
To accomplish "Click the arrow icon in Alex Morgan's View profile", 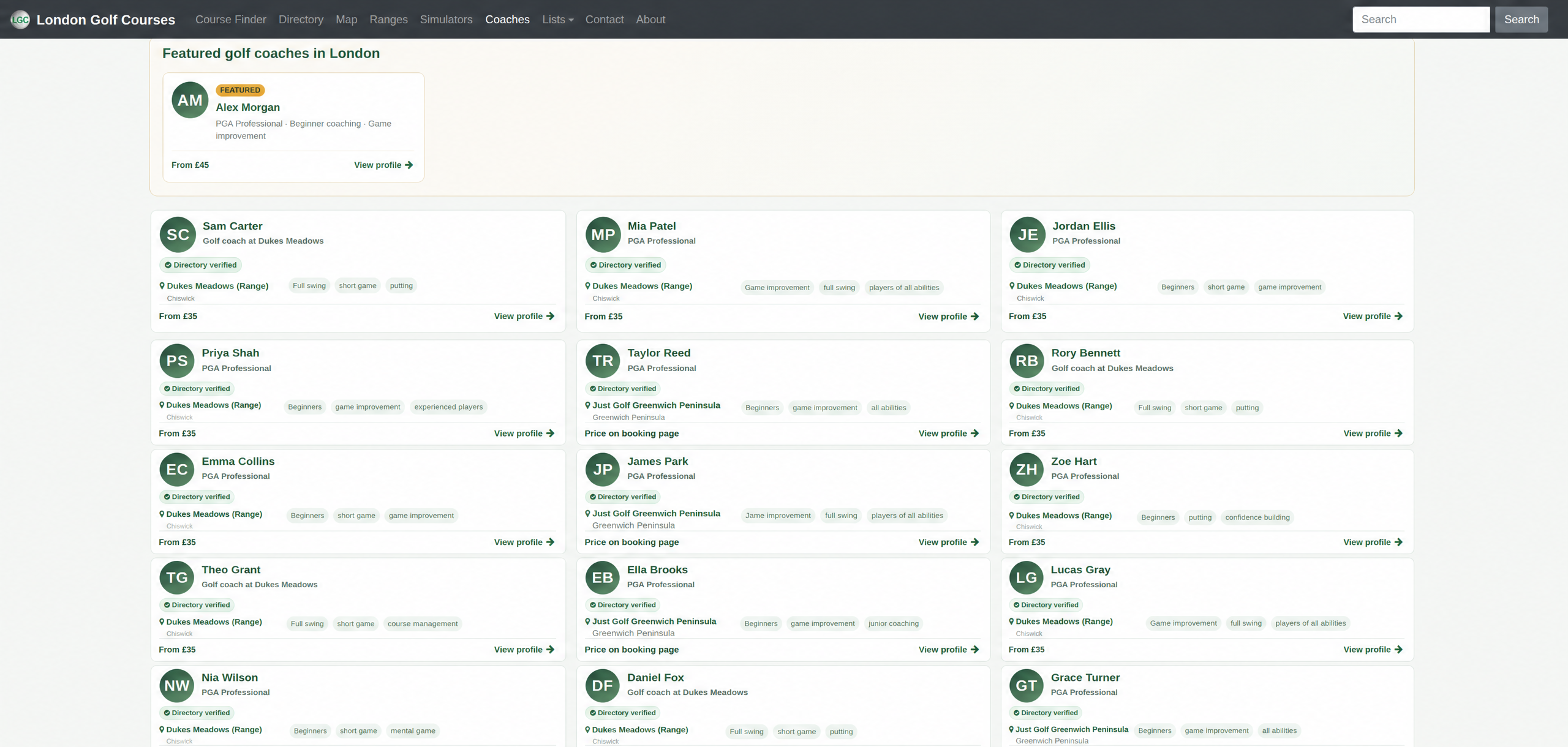I will (x=409, y=165).
